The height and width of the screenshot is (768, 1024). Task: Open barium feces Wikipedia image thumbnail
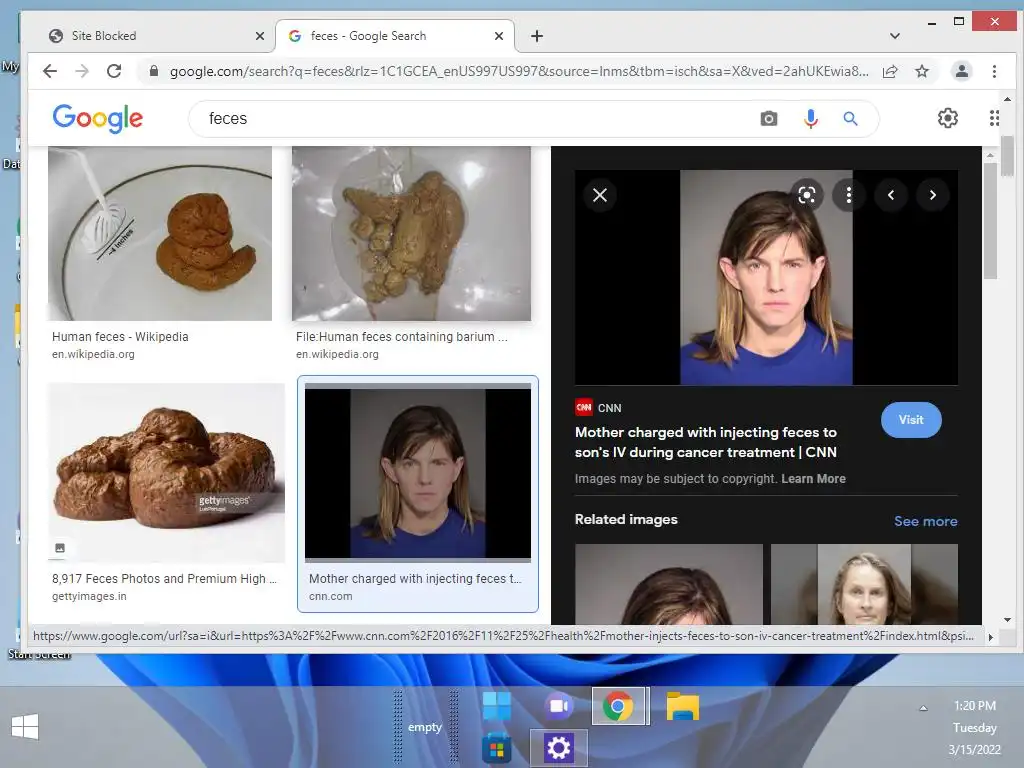click(411, 233)
